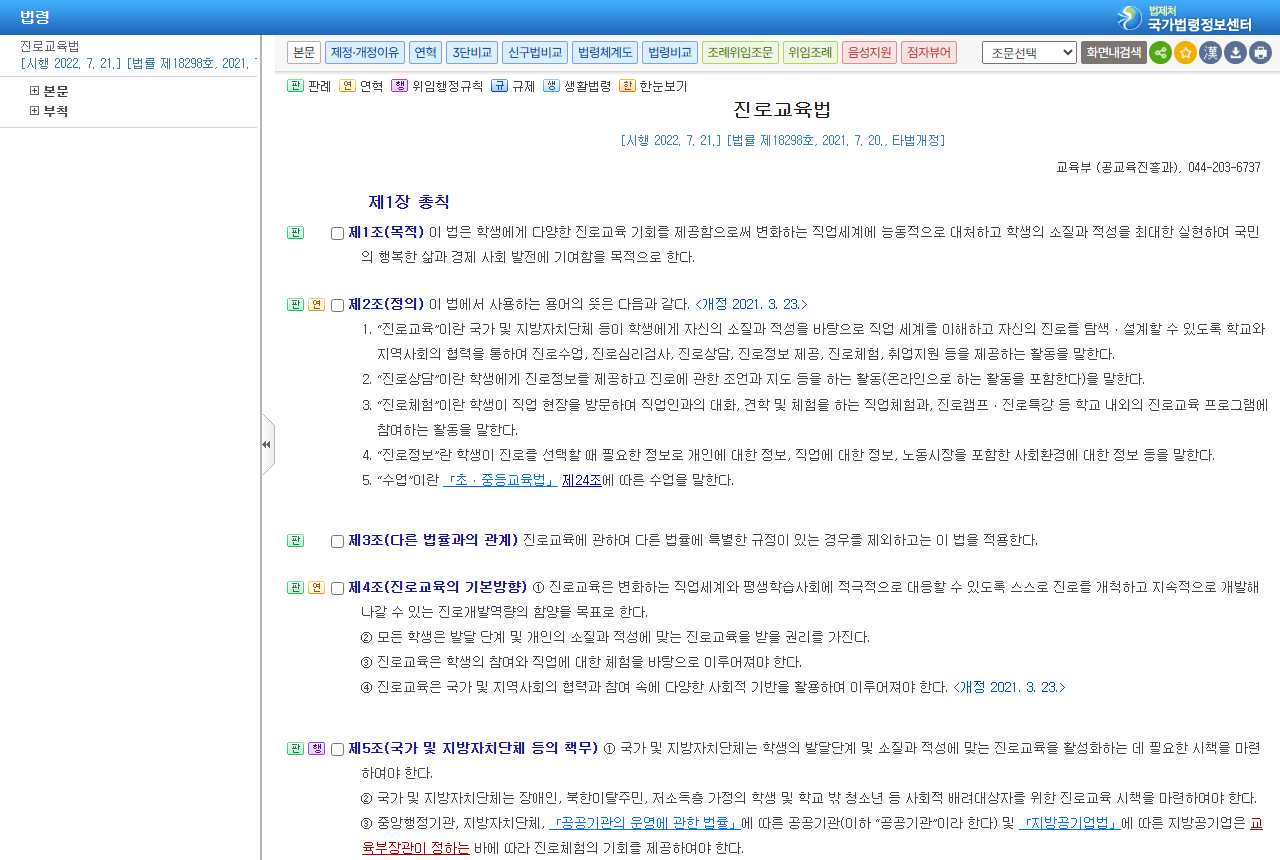Open 「공공기관의 운영에 관한 법률」 link
The height and width of the screenshot is (860, 1280).
click(x=644, y=824)
